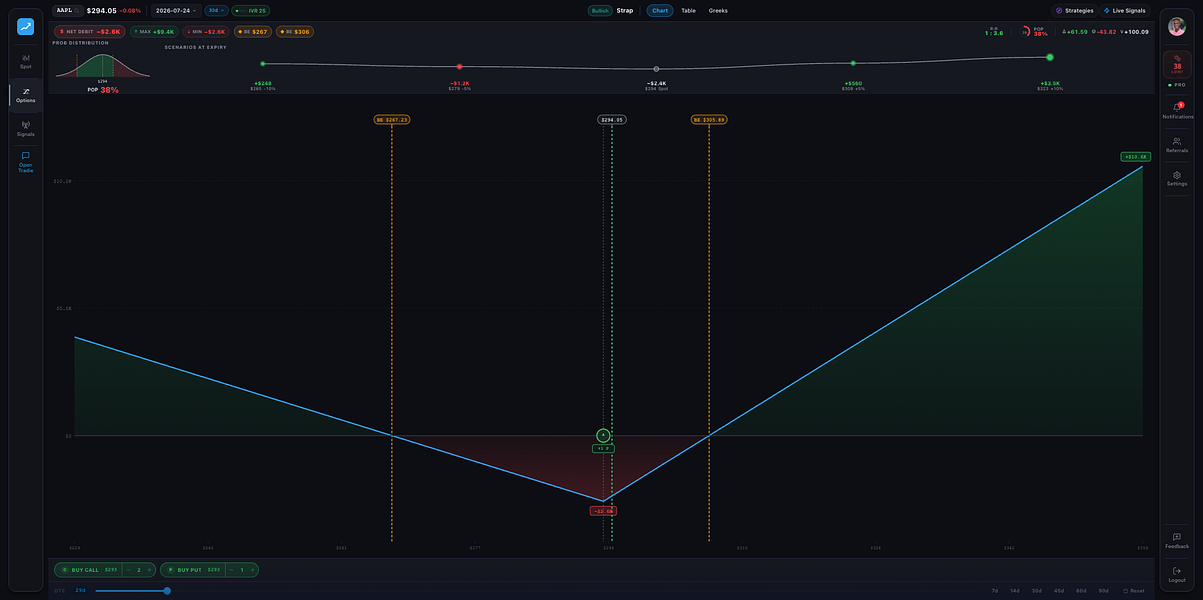Open the Spot section in sidebar

(x=26, y=61)
